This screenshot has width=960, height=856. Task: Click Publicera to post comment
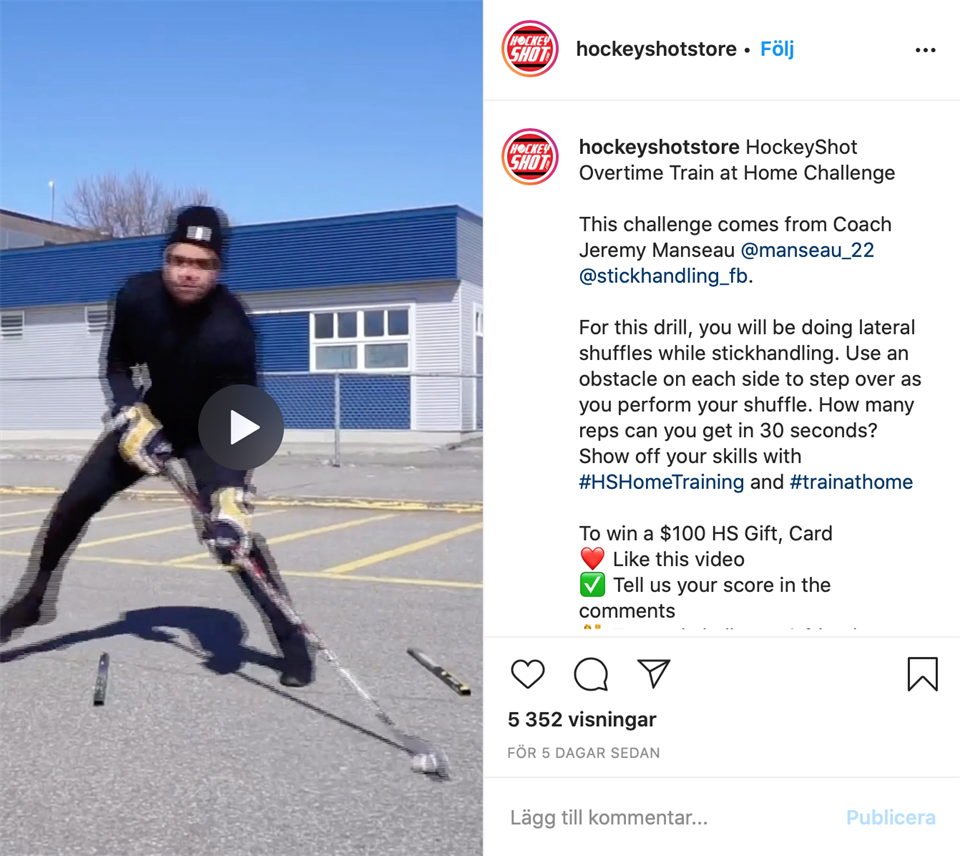click(x=891, y=817)
